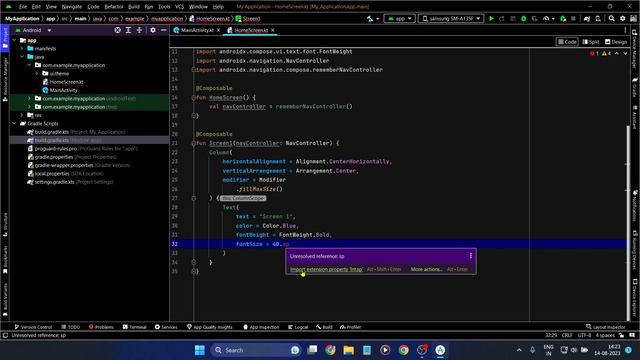
Task: Open Android Studio icon in taskbar
Action: click(440, 350)
